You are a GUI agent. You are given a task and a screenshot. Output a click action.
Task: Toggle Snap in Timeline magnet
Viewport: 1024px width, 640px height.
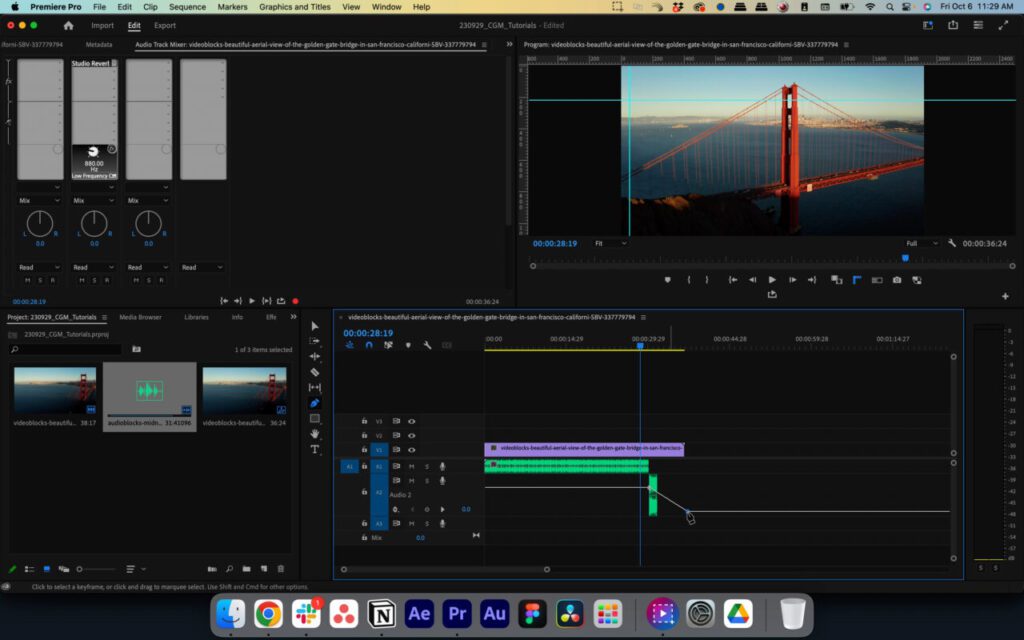(369, 345)
